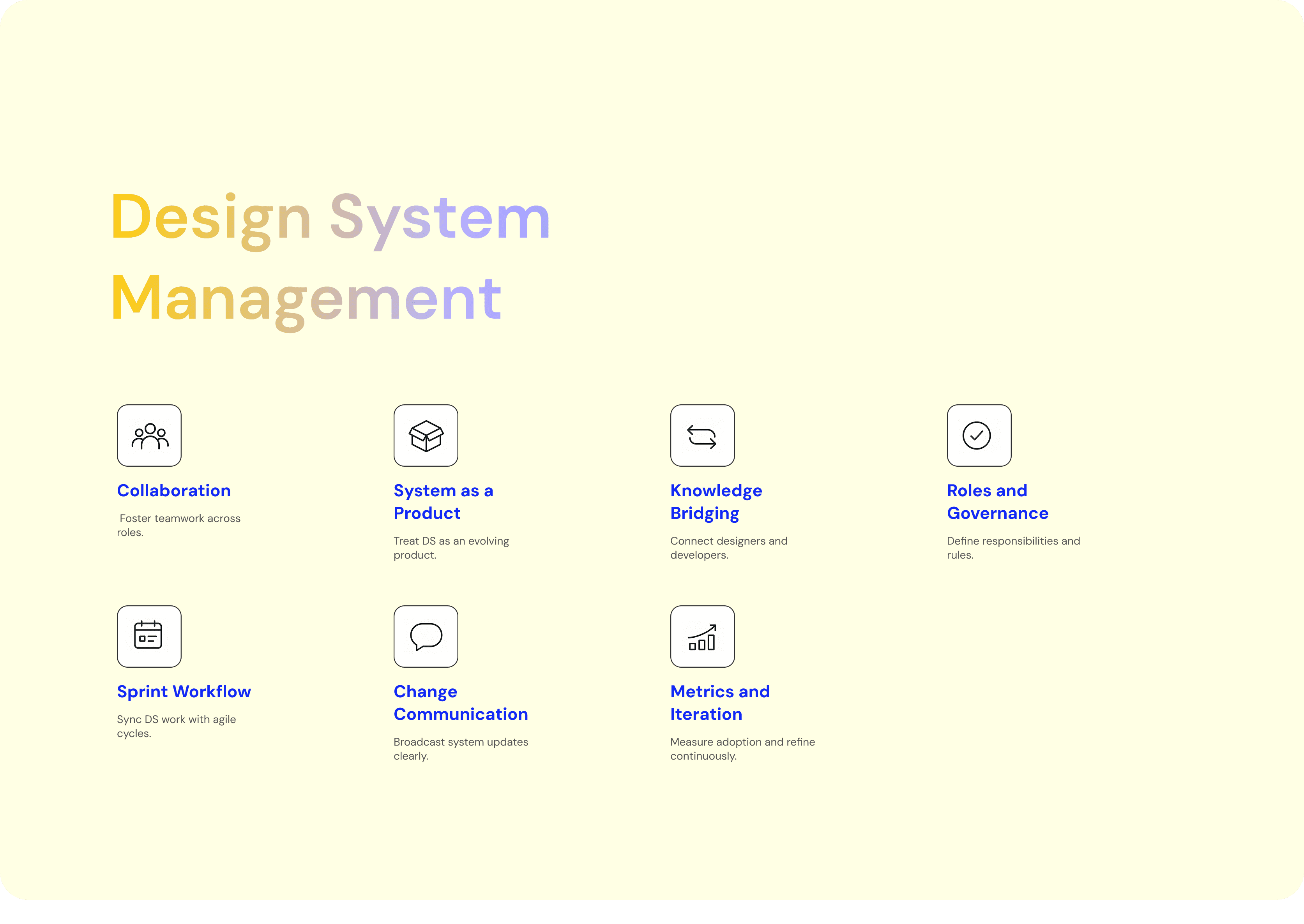Viewport: 1304px width, 924px height.
Task: Open the Sprint Workflow heading
Action: coord(184,691)
